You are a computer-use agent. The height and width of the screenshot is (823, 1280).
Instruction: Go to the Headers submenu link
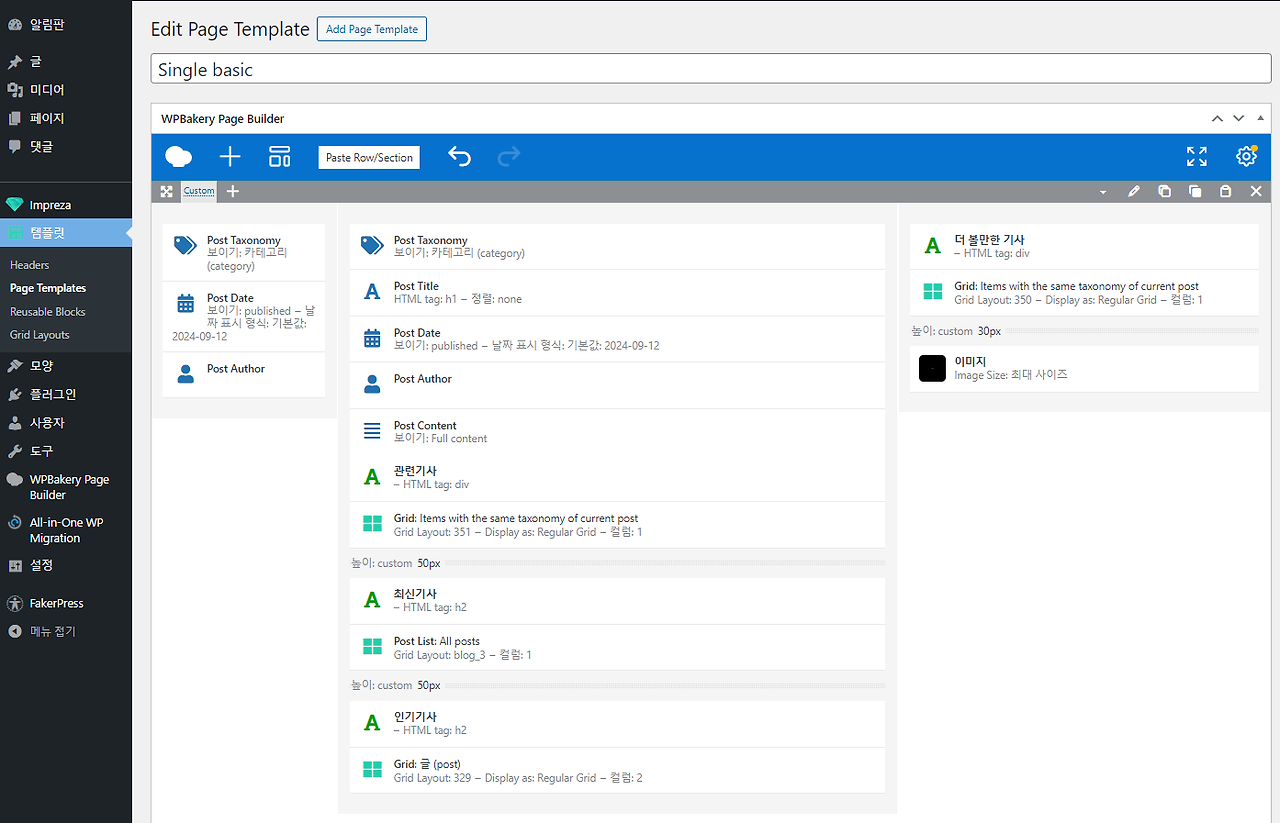coord(30,265)
